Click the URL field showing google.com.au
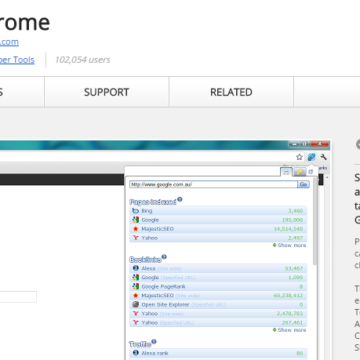 213,184
